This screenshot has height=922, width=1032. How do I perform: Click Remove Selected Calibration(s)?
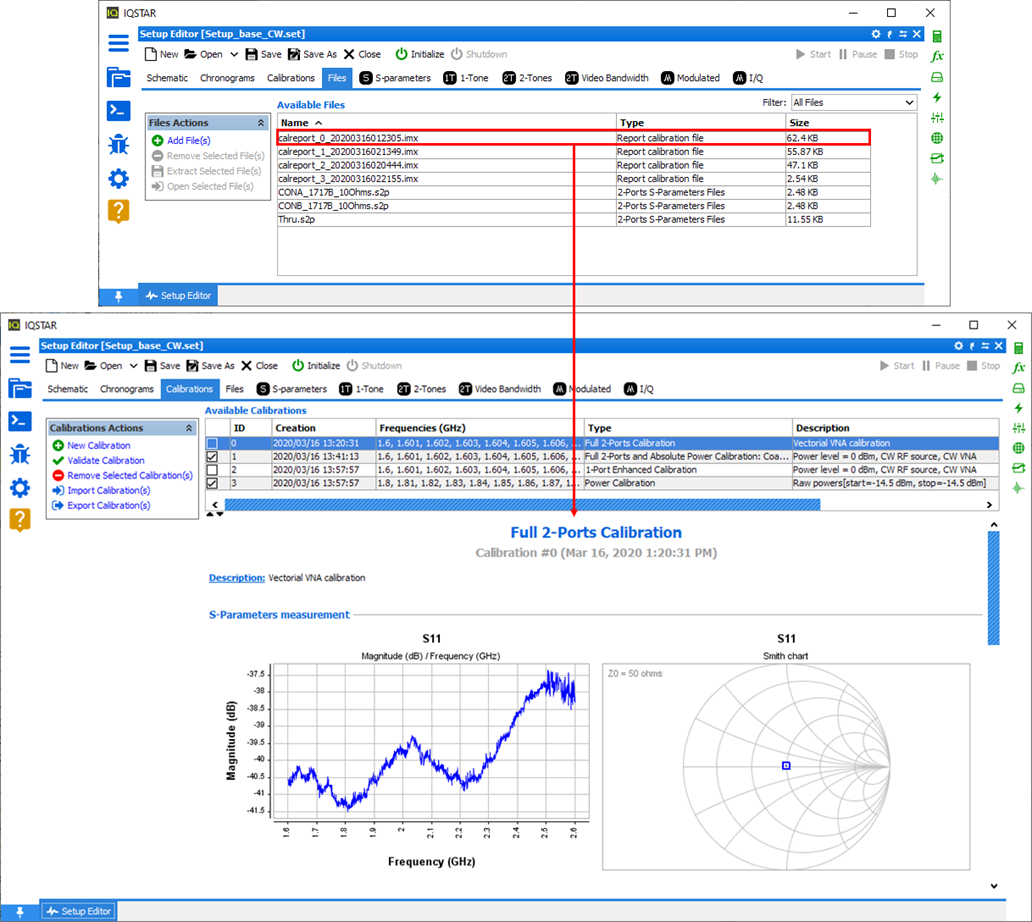point(123,476)
